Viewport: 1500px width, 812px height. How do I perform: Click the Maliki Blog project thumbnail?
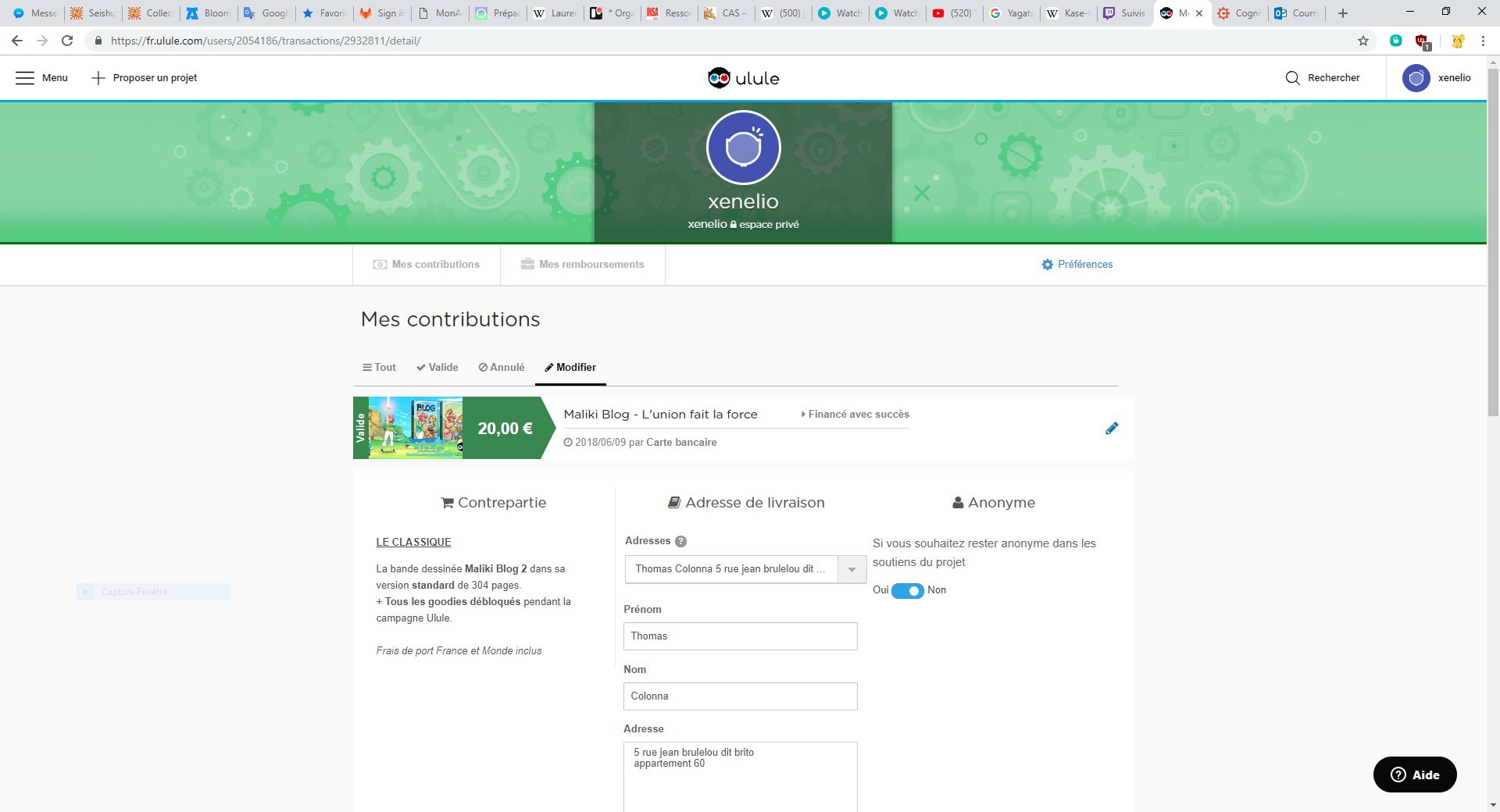point(415,428)
